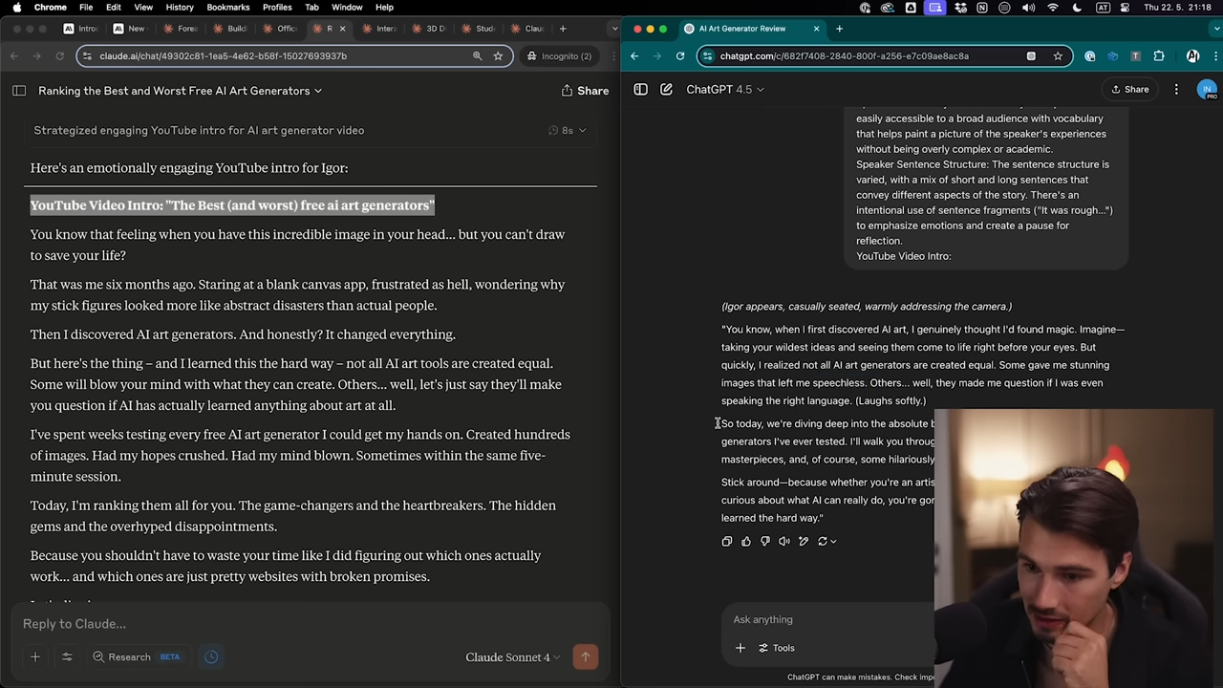Open ChatGPT 4.5 model dropdown

tap(725, 89)
